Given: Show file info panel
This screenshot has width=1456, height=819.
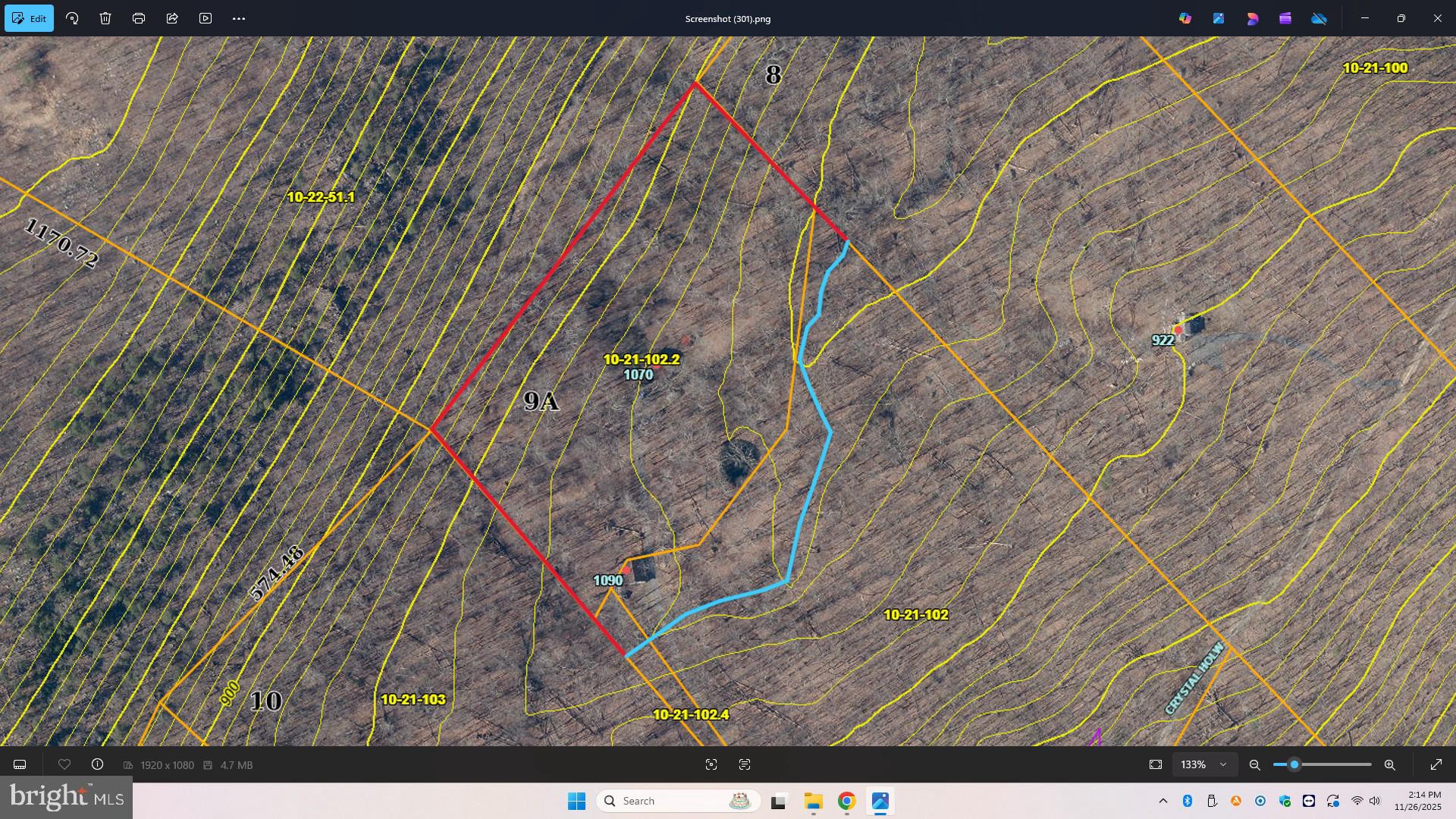Looking at the screenshot, I should tap(97, 764).
